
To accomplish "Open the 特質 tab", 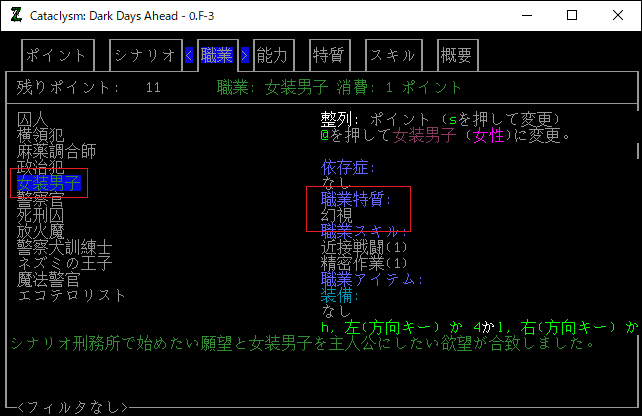I will [328, 56].
